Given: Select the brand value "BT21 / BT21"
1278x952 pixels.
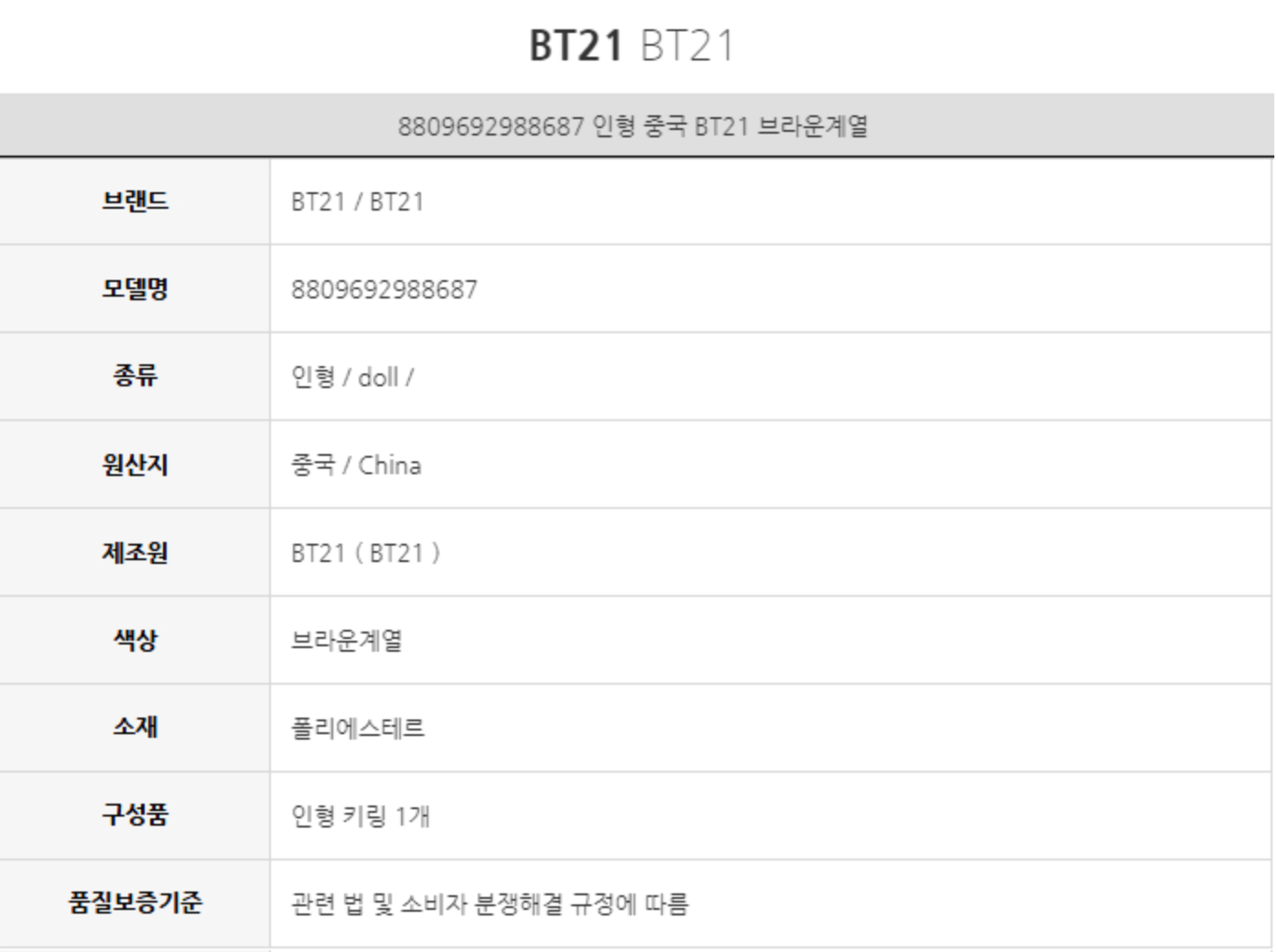Looking at the screenshot, I should 357,202.
